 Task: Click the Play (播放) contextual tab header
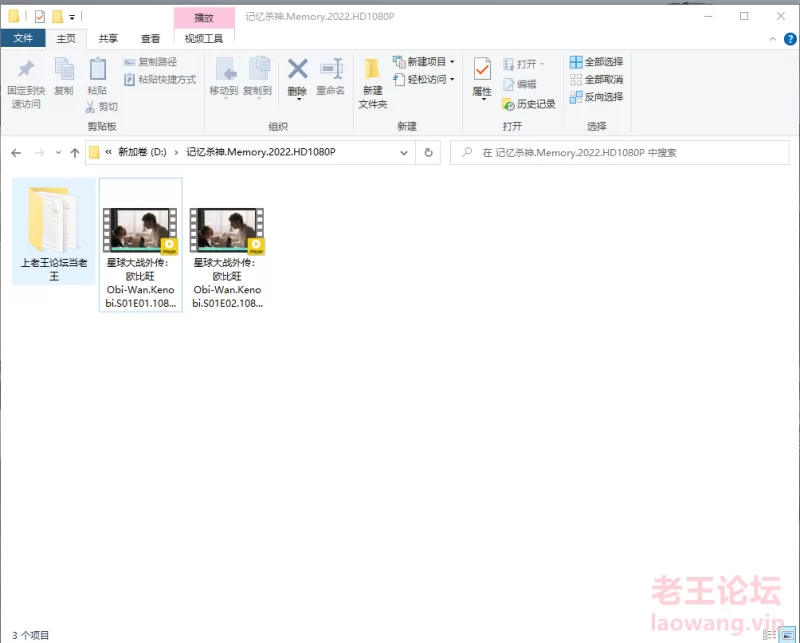[x=204, y=18]
